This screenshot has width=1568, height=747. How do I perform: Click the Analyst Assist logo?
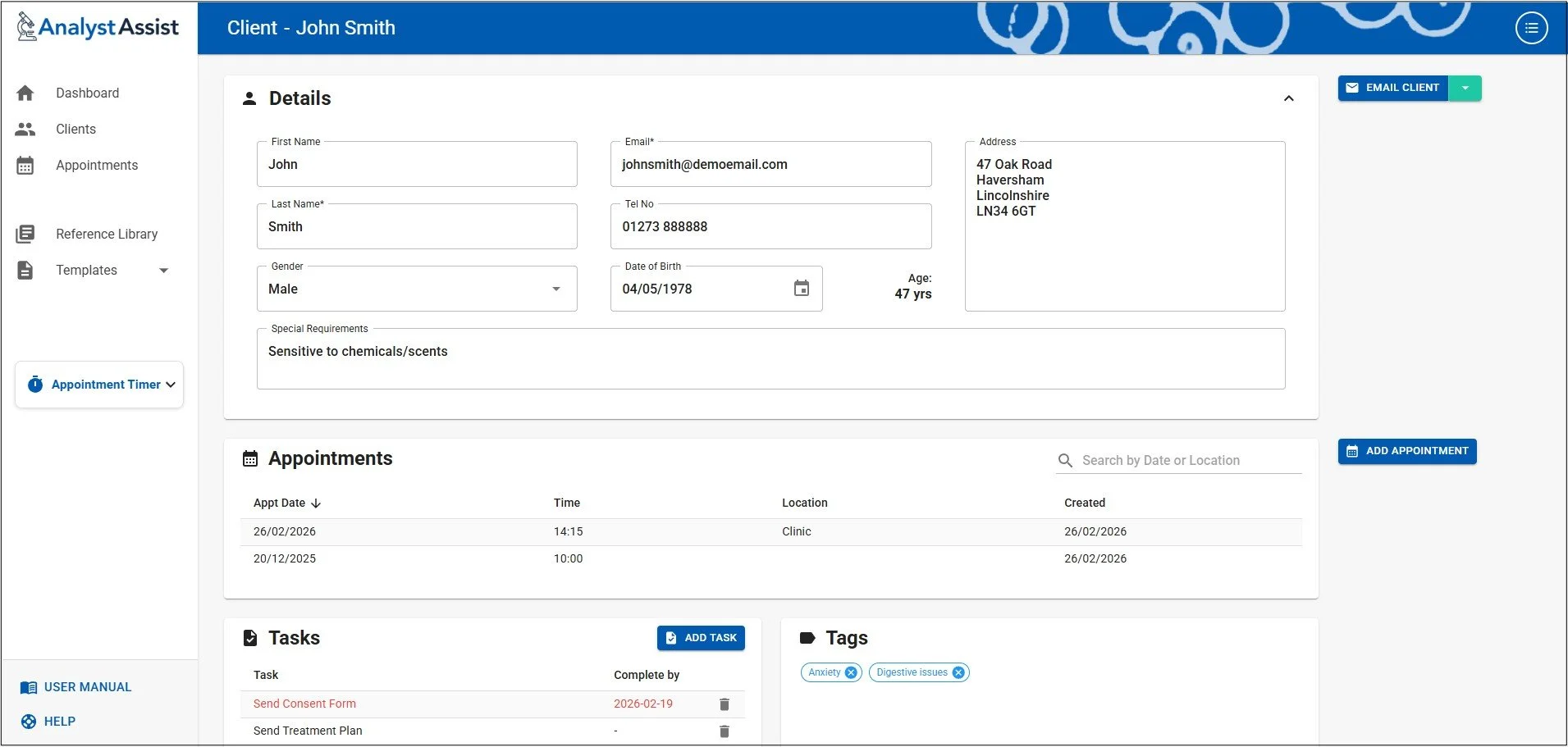pos(98,27)
